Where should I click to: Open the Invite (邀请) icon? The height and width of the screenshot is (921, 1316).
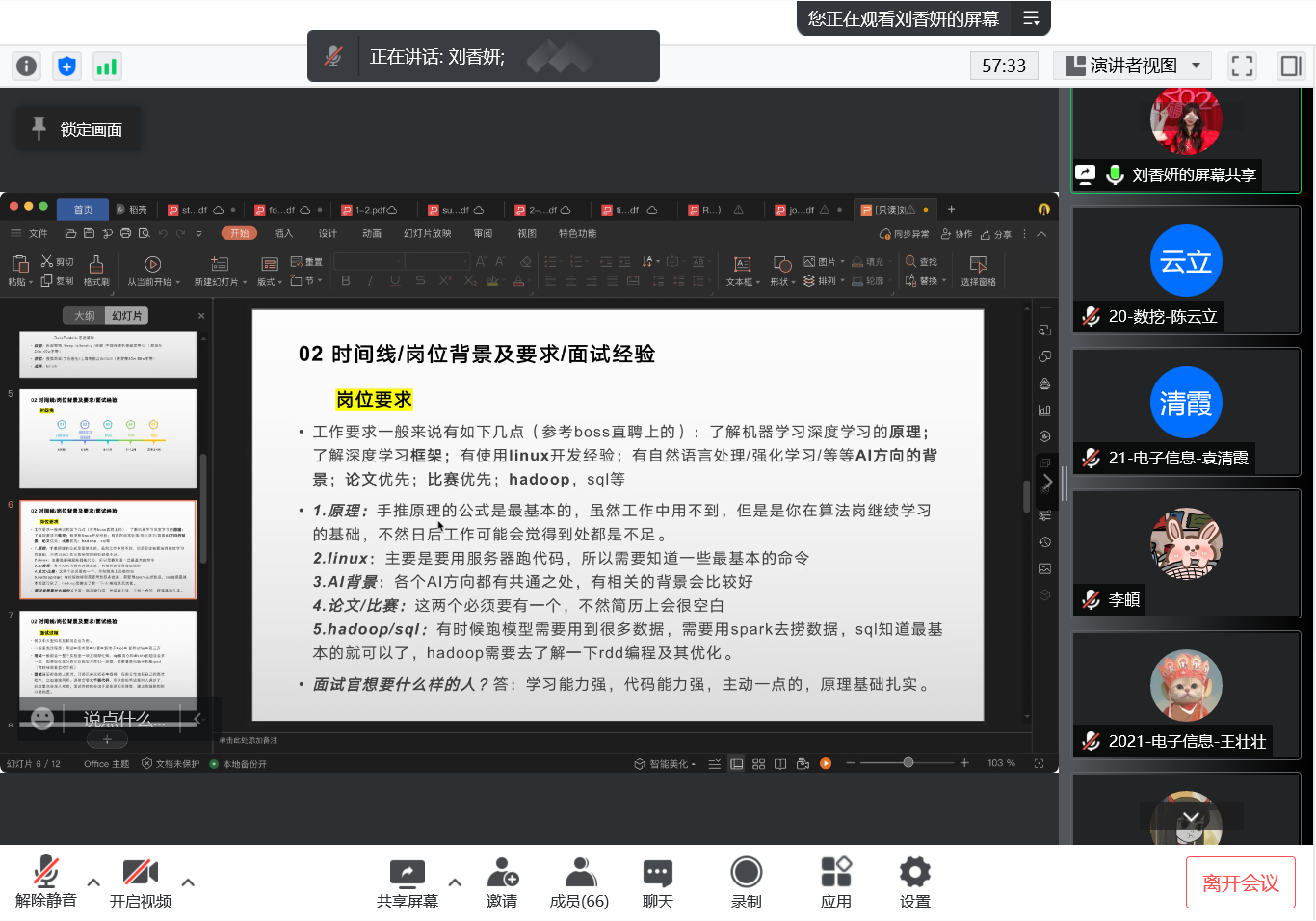(502, 882)
